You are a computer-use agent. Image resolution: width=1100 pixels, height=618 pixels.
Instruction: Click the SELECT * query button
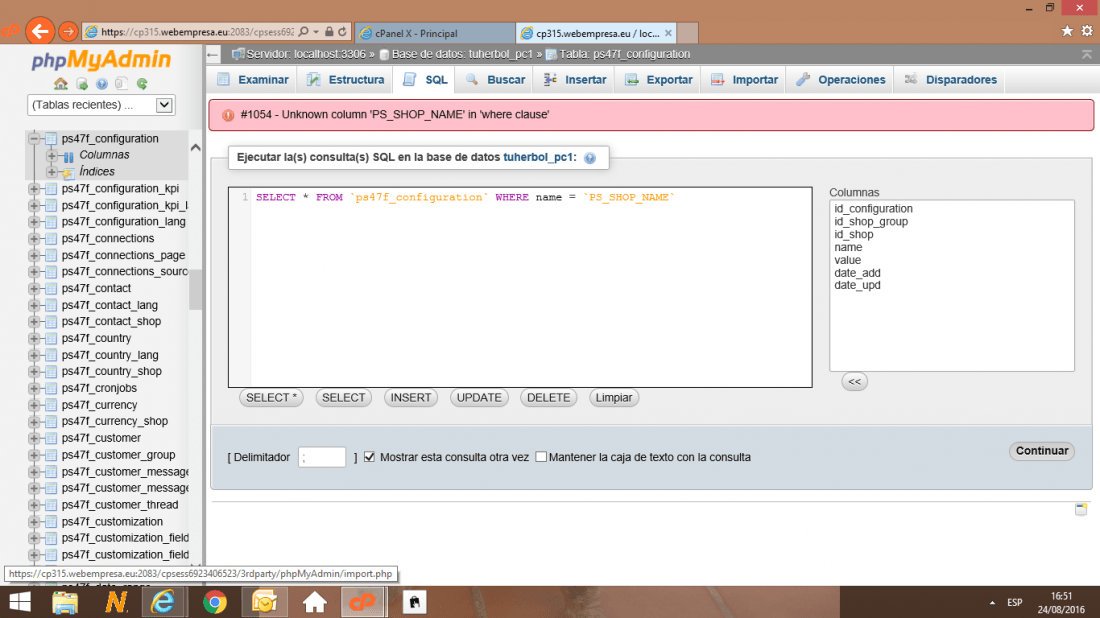point(271,398)
